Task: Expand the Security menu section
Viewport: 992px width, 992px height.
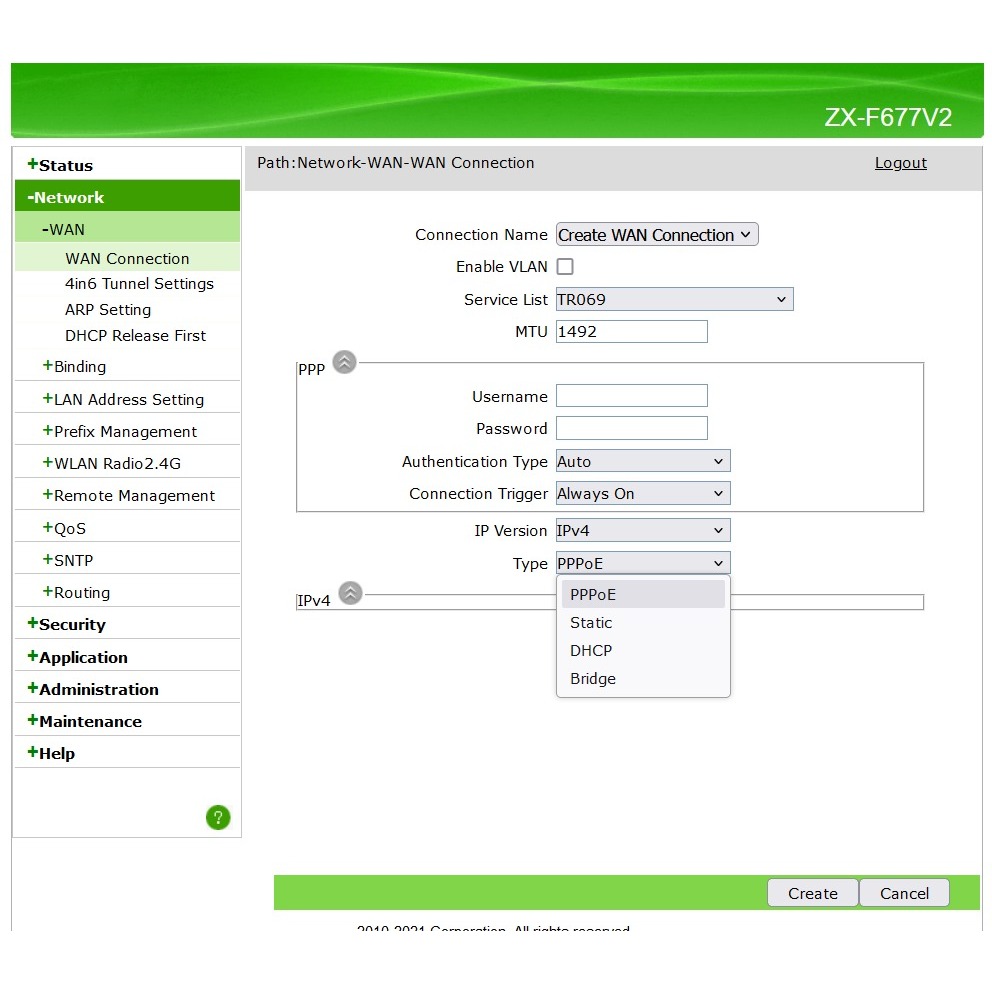Action: [71, 625]
